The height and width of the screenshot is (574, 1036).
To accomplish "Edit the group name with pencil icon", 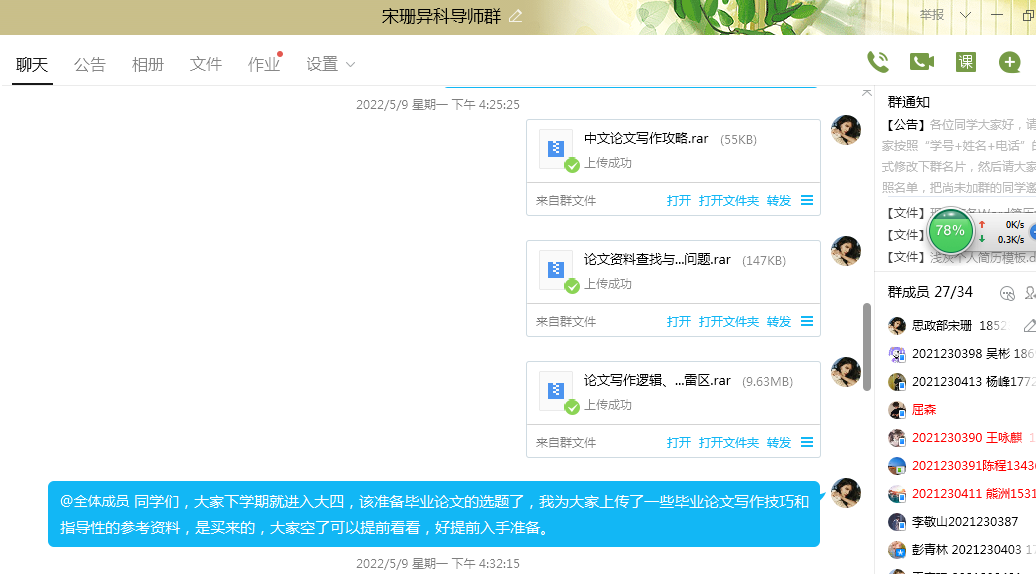I will pyautogui.click(x=516, y=16).
